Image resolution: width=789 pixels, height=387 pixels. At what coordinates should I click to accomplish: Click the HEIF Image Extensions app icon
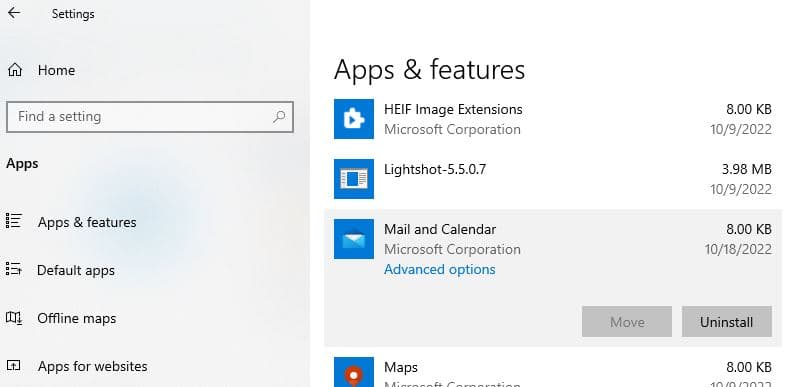tap(354, 119)
